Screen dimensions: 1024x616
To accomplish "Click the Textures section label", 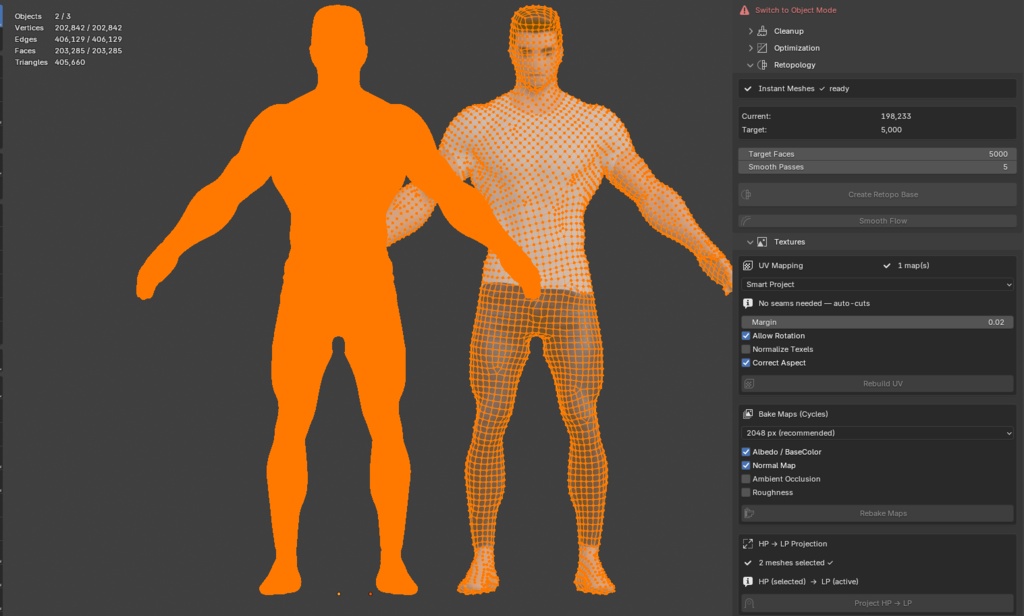I will (x=789, y=242).
